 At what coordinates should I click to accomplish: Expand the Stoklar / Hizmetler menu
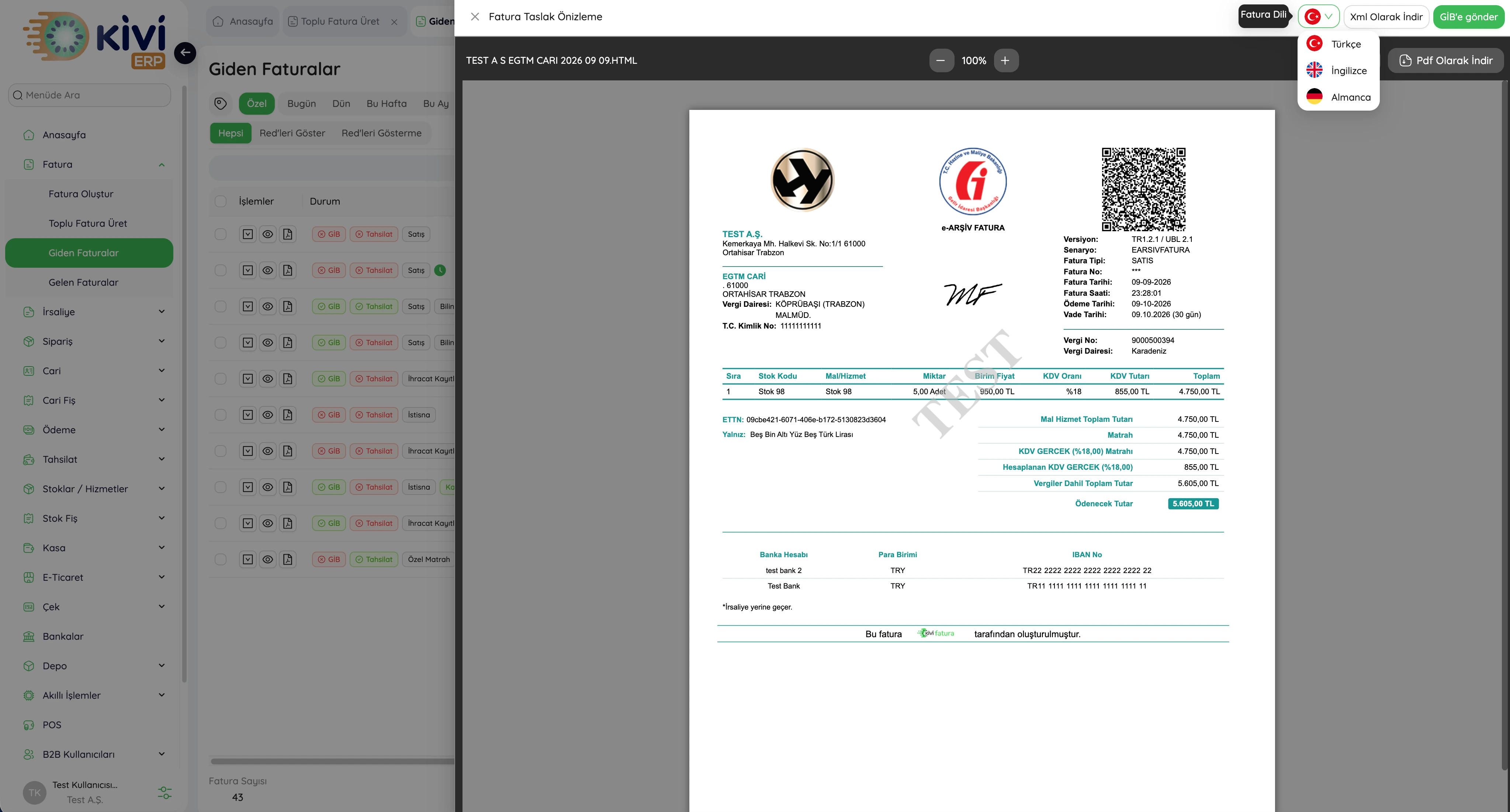point(89,489)
